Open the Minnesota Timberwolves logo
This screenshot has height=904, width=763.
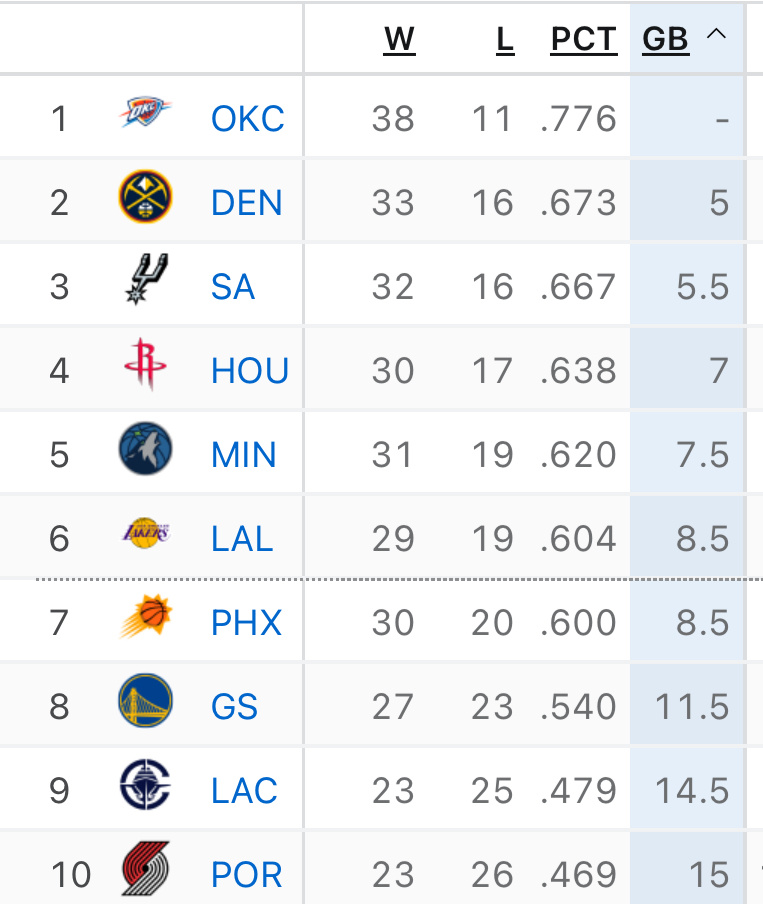coord(145,449)
